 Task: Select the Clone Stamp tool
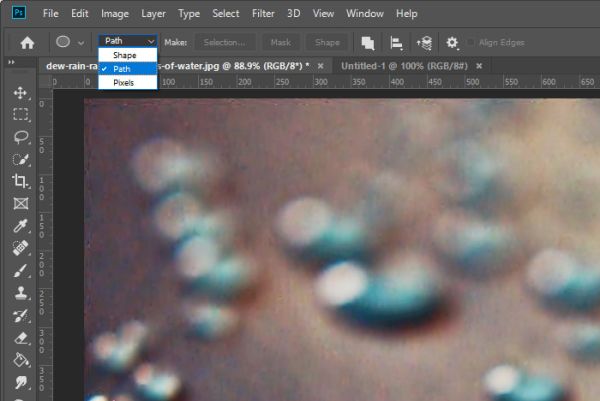pyautogui.click(x=20, y=293)
